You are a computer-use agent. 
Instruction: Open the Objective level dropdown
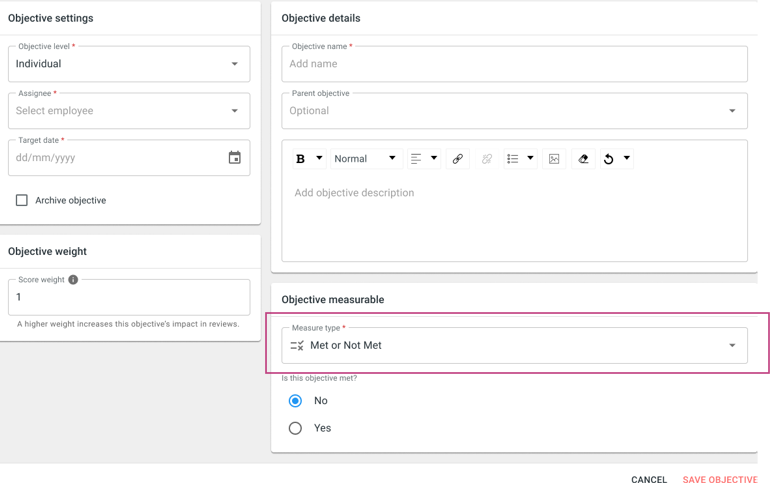coord(129,64)
